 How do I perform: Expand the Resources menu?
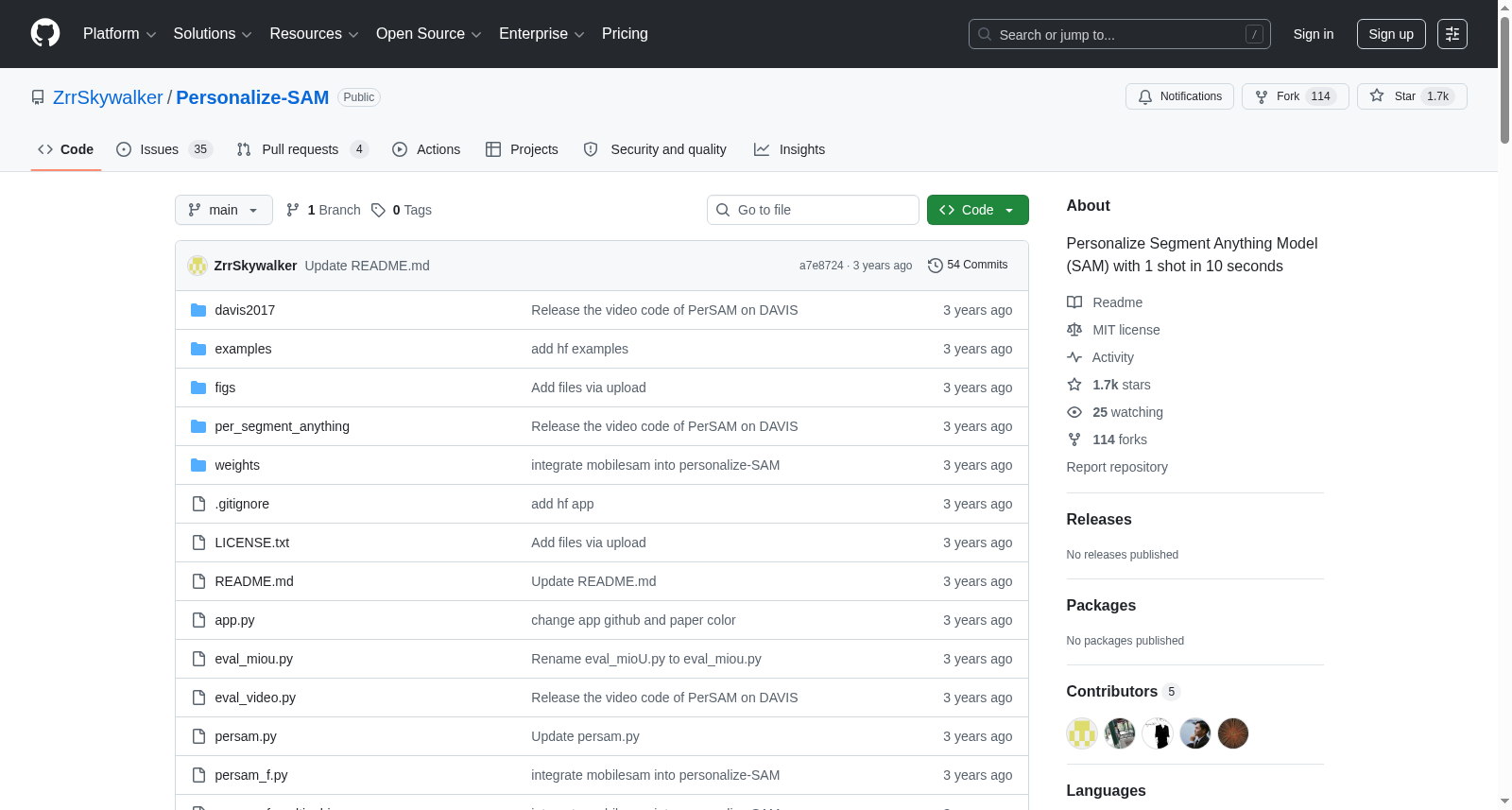314,34
